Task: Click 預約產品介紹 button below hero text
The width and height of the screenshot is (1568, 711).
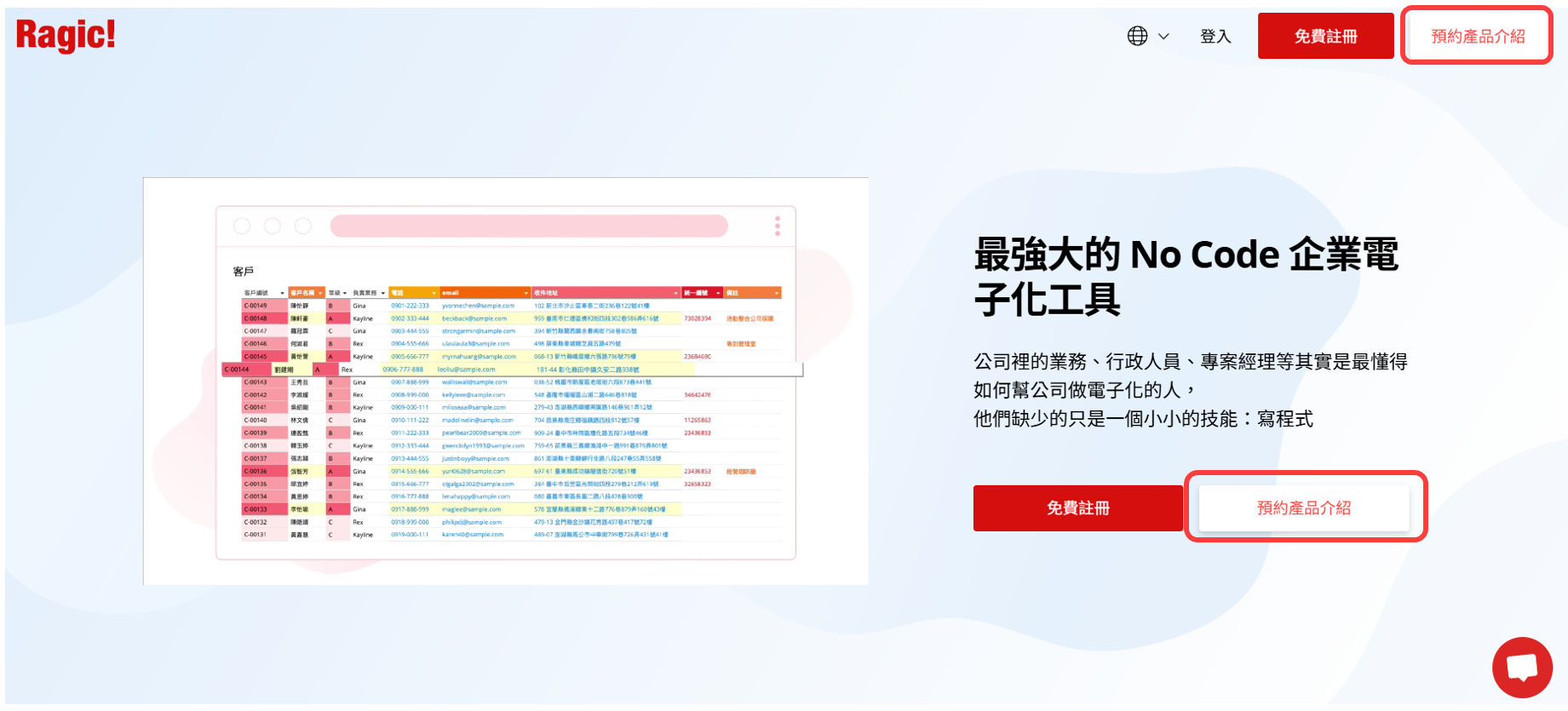Action: 1304,508
